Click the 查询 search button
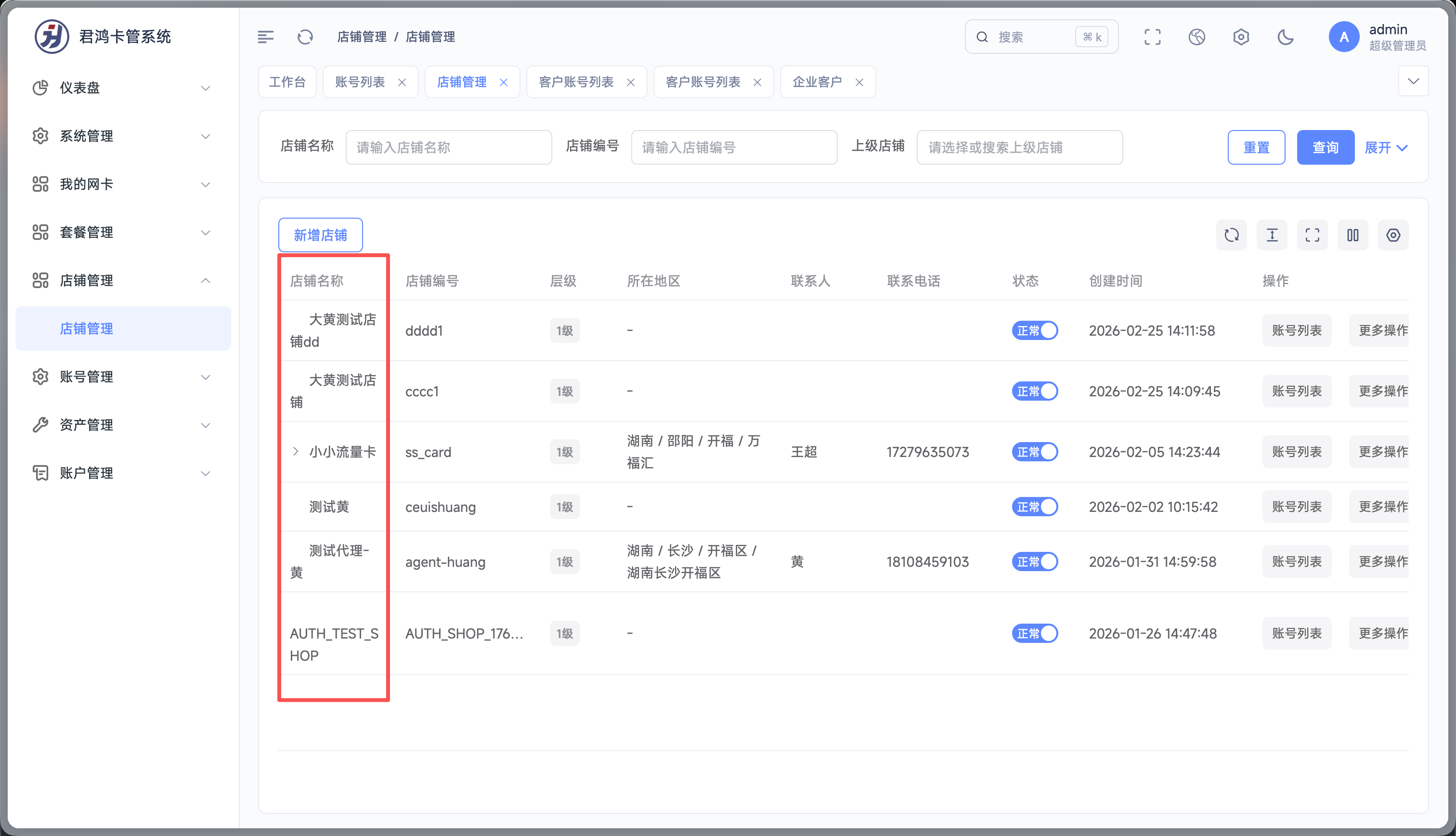This screenshot has height=836, width=1456. point(1325,147)
